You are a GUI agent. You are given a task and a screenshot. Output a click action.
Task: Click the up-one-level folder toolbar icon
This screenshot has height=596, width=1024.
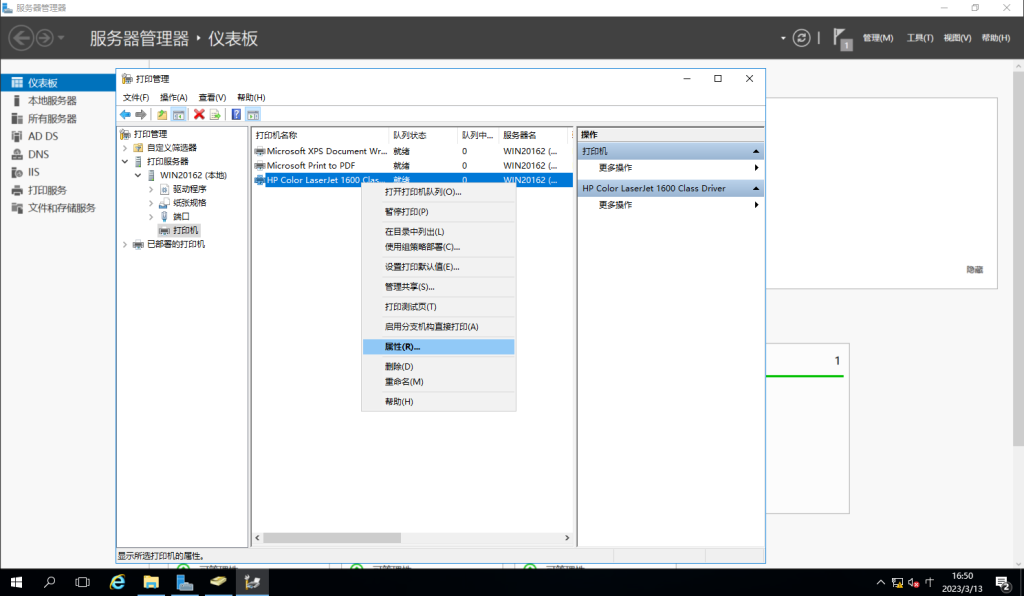162,115
